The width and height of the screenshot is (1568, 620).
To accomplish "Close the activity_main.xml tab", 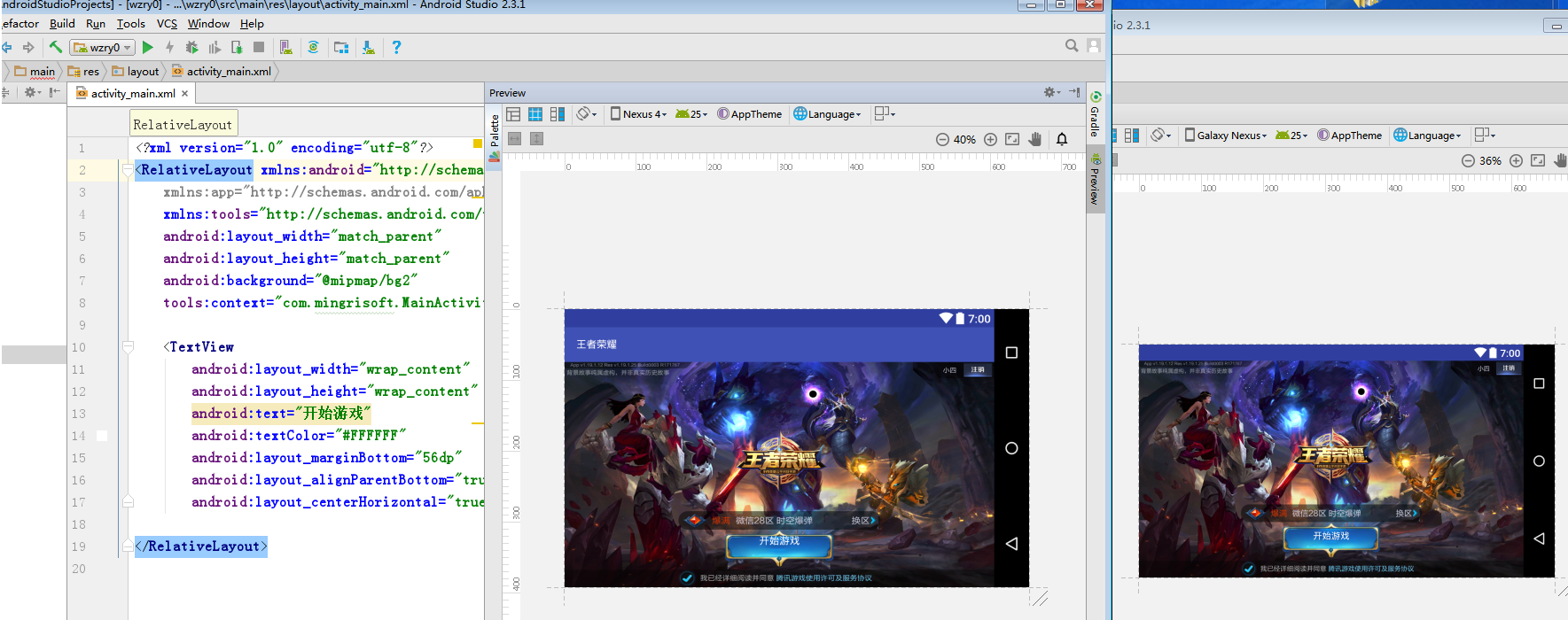I will (184, 94).
